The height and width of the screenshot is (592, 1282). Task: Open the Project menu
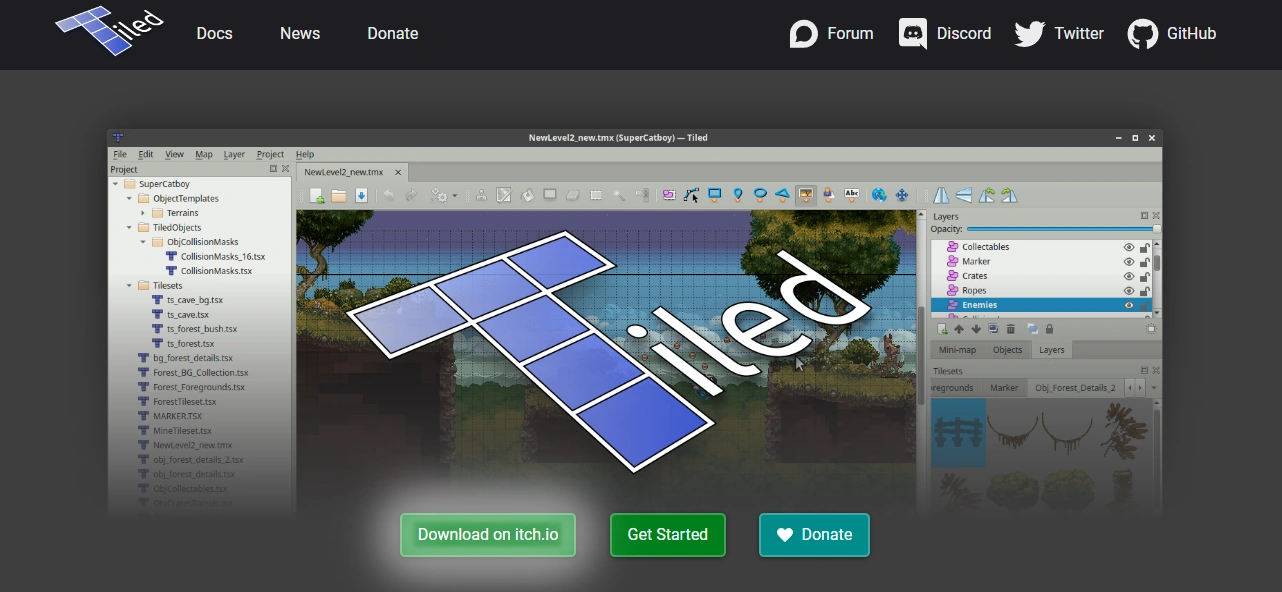tap(270, 154)
